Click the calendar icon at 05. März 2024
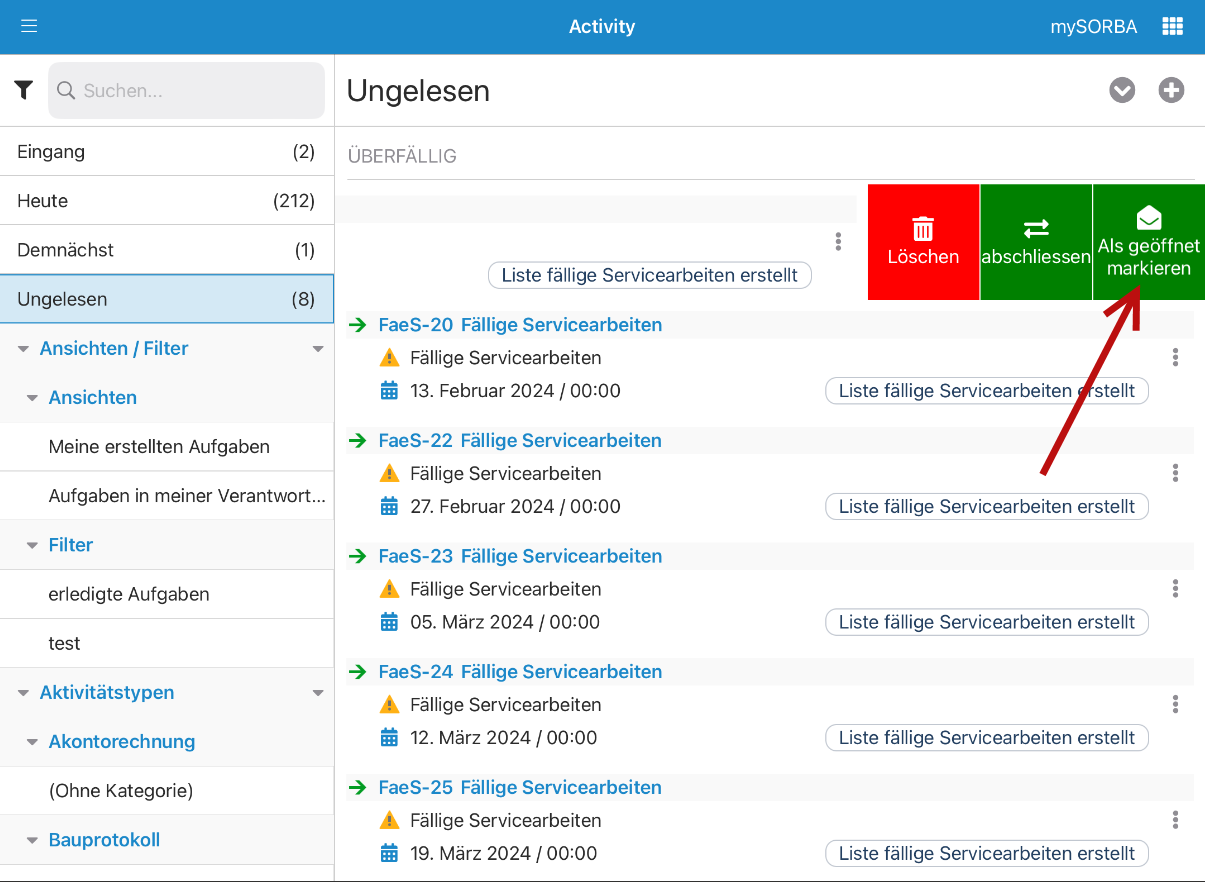Viewport: 1205px width, 882px height. pyautogui.click(x=389, y=622)
